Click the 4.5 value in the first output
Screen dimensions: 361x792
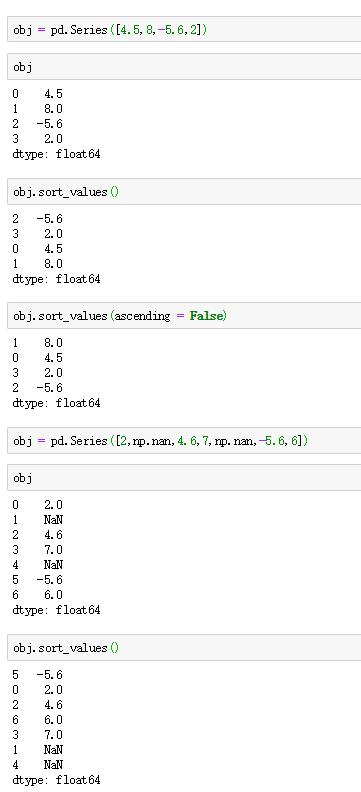pos(54,94)
